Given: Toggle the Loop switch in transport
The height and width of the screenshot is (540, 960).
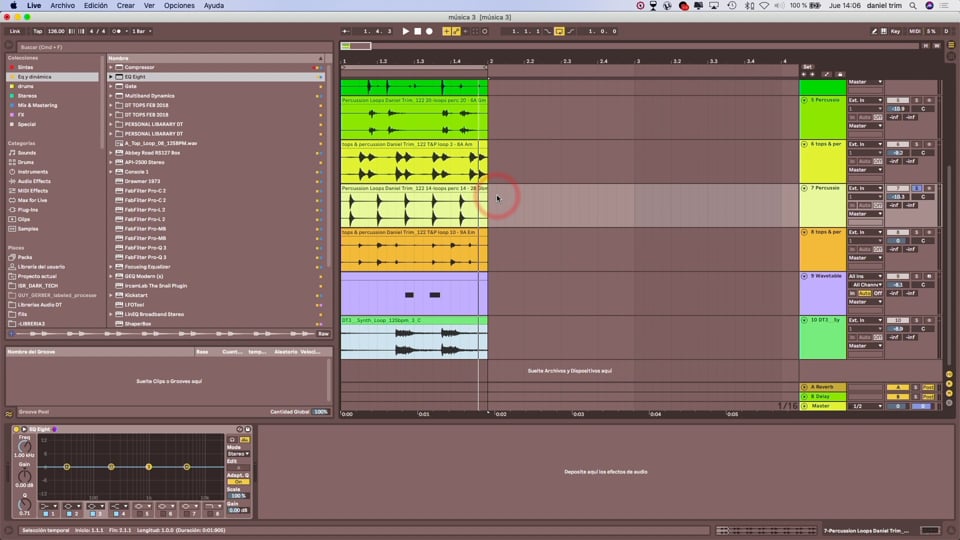Looking at the screenshot, I should (559, 31).
